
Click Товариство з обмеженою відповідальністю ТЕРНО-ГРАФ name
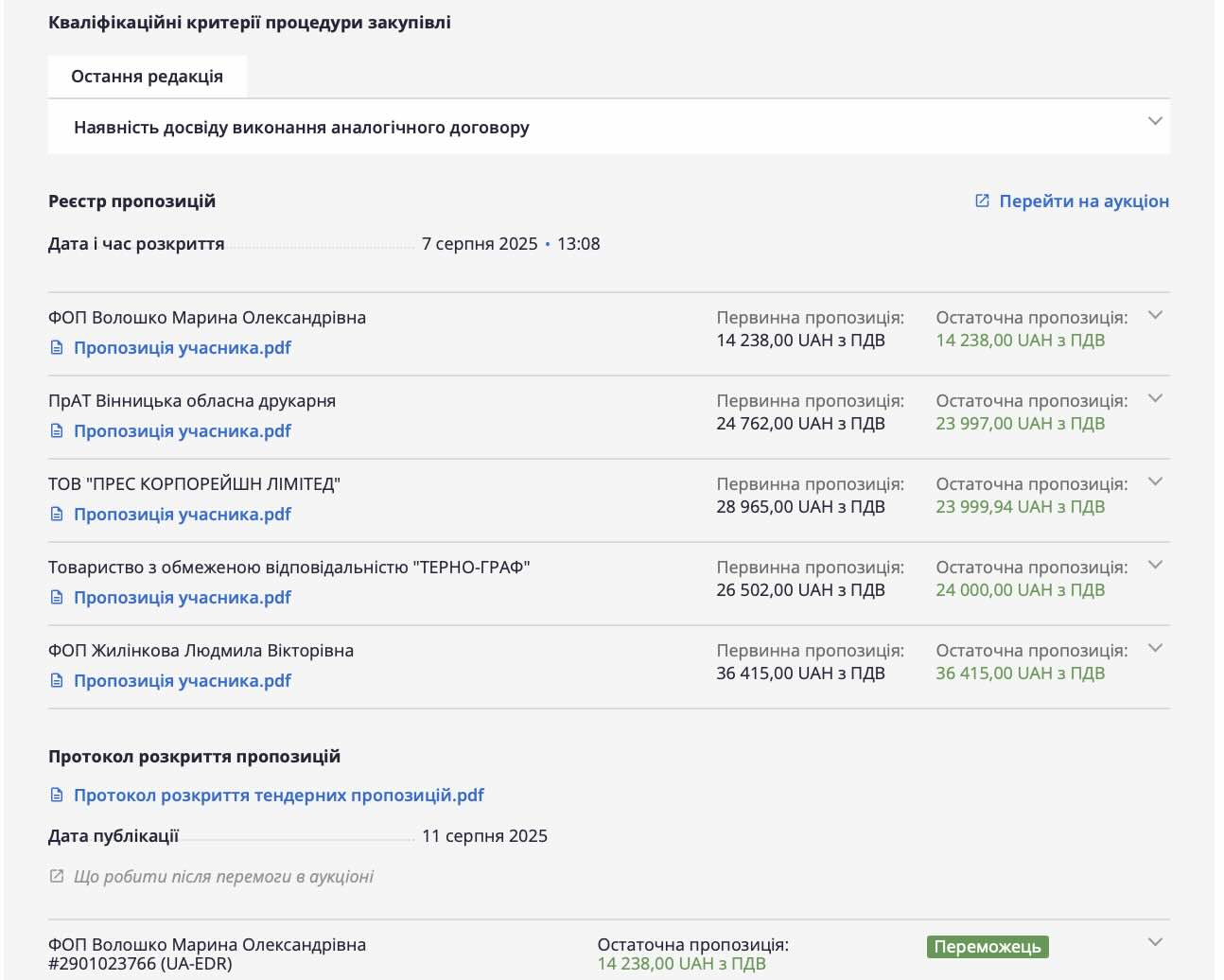point(289,568)
